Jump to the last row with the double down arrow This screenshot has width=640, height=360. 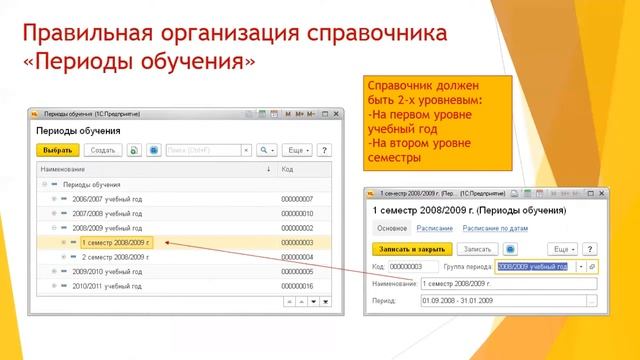325,302
